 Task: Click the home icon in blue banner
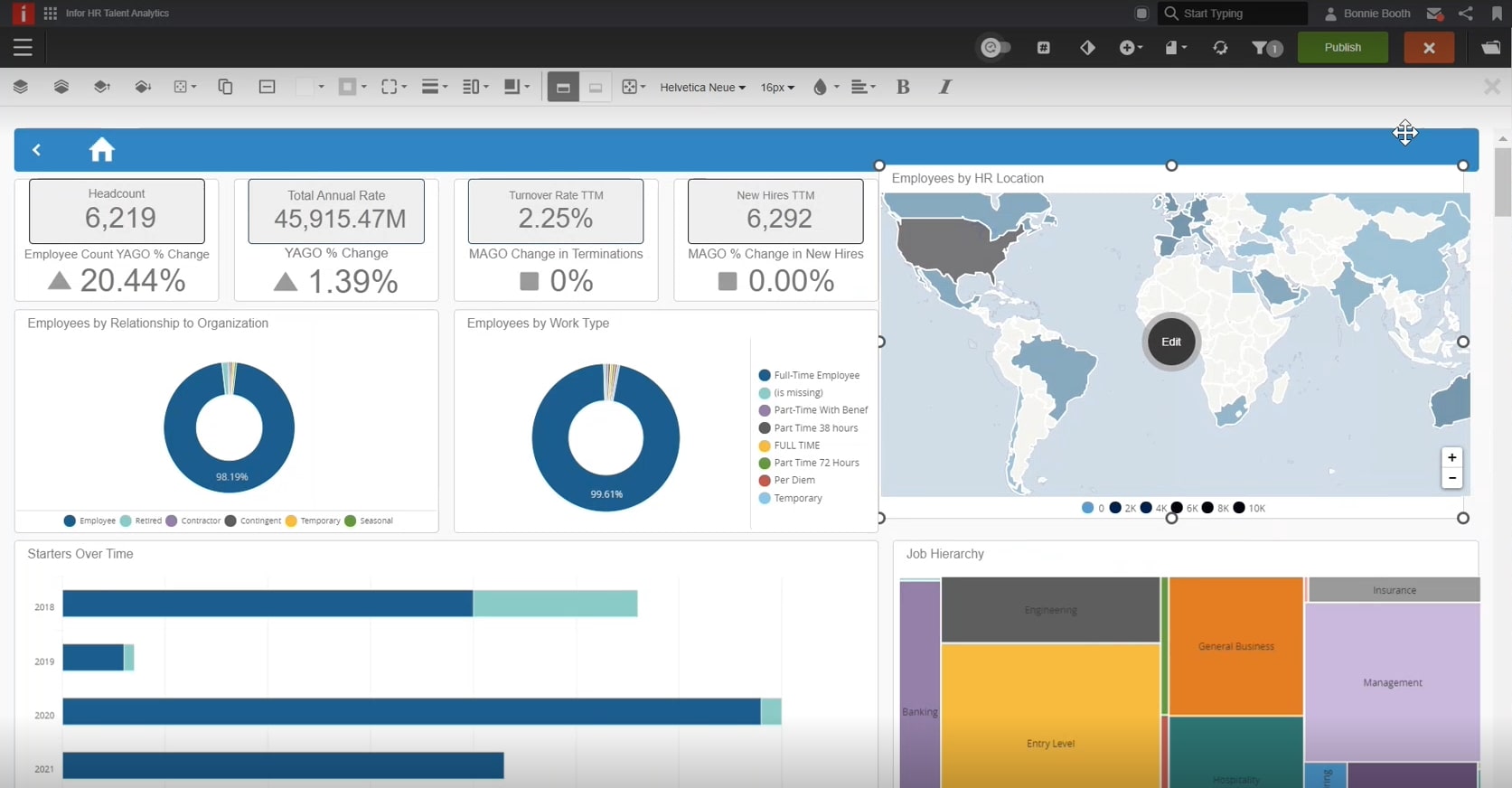point(102,150)
